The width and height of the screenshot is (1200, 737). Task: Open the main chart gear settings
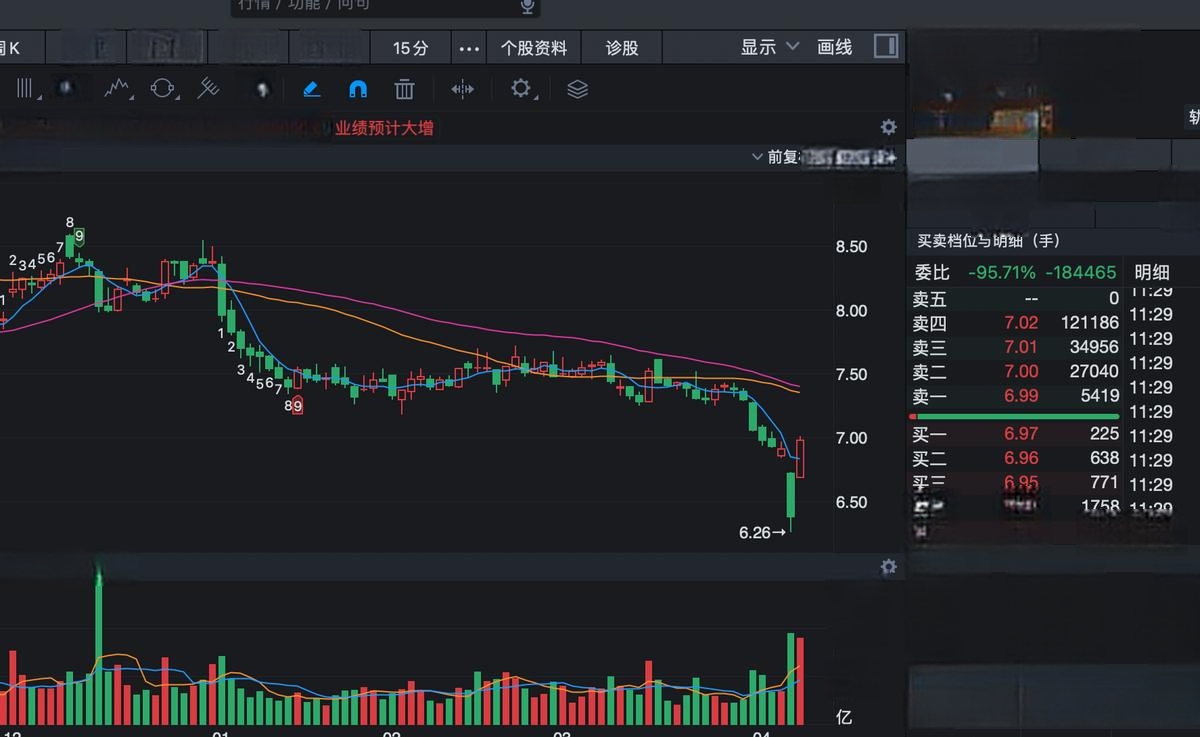(888, 127)
